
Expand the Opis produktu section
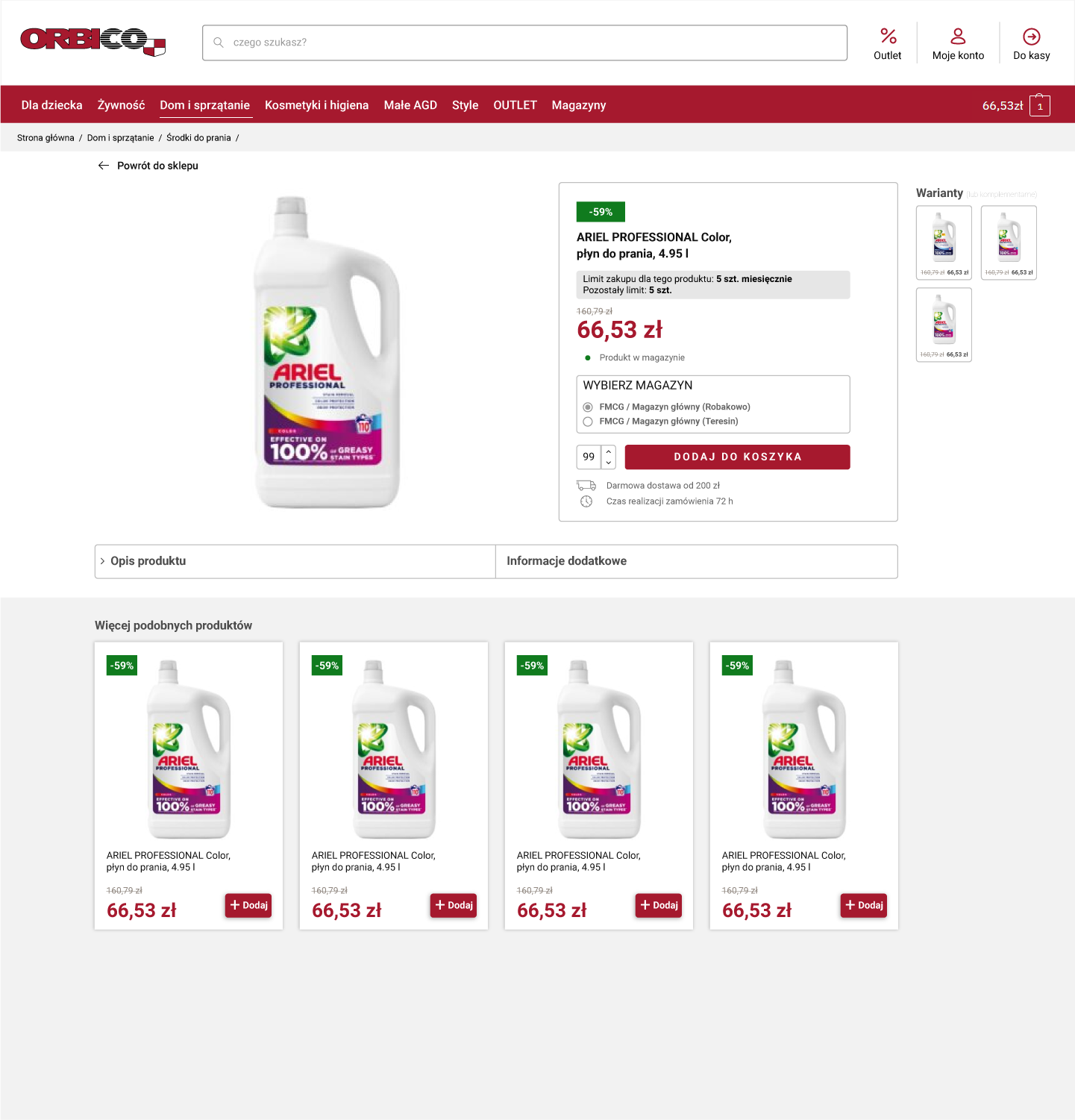tap(295, 561)
